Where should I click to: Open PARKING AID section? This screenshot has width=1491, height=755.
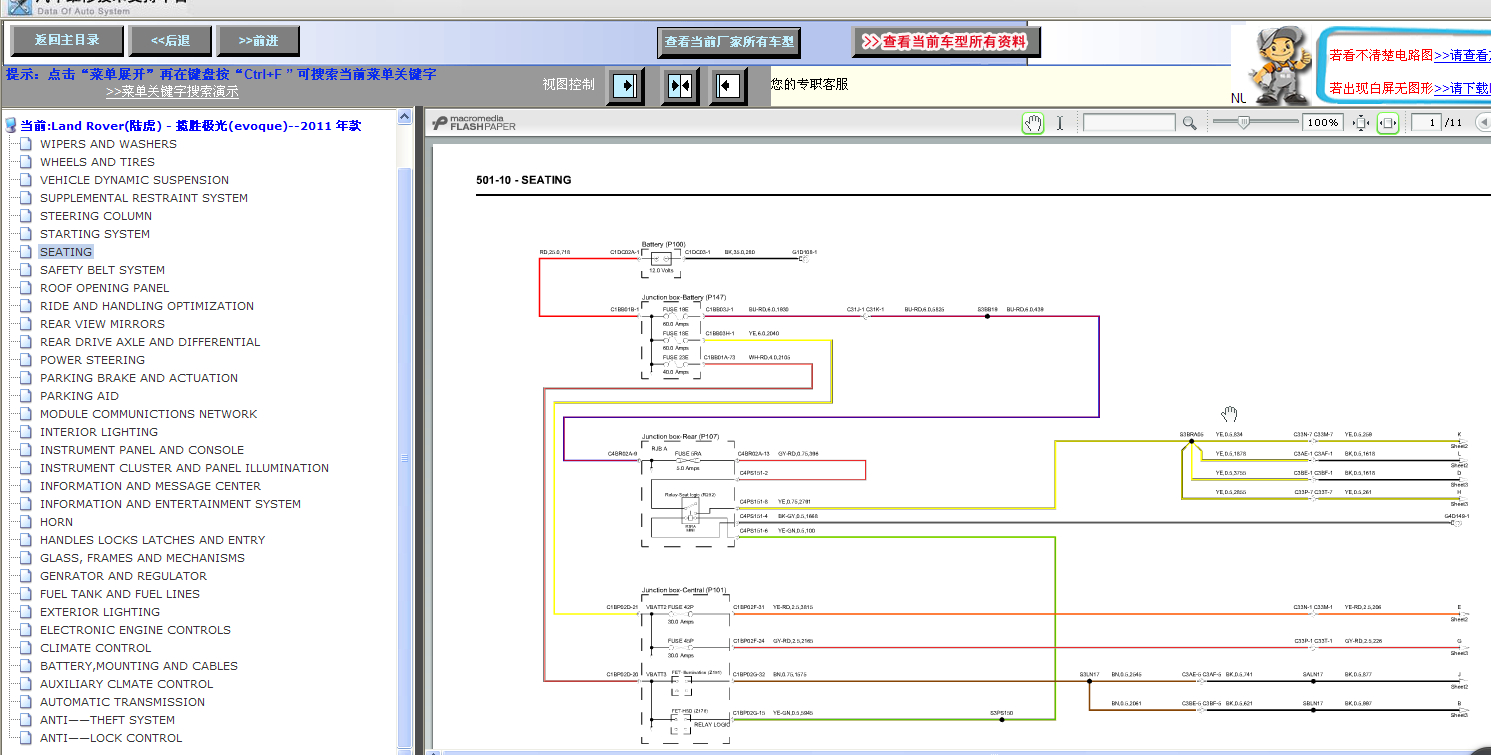click(x=79, y=396)
